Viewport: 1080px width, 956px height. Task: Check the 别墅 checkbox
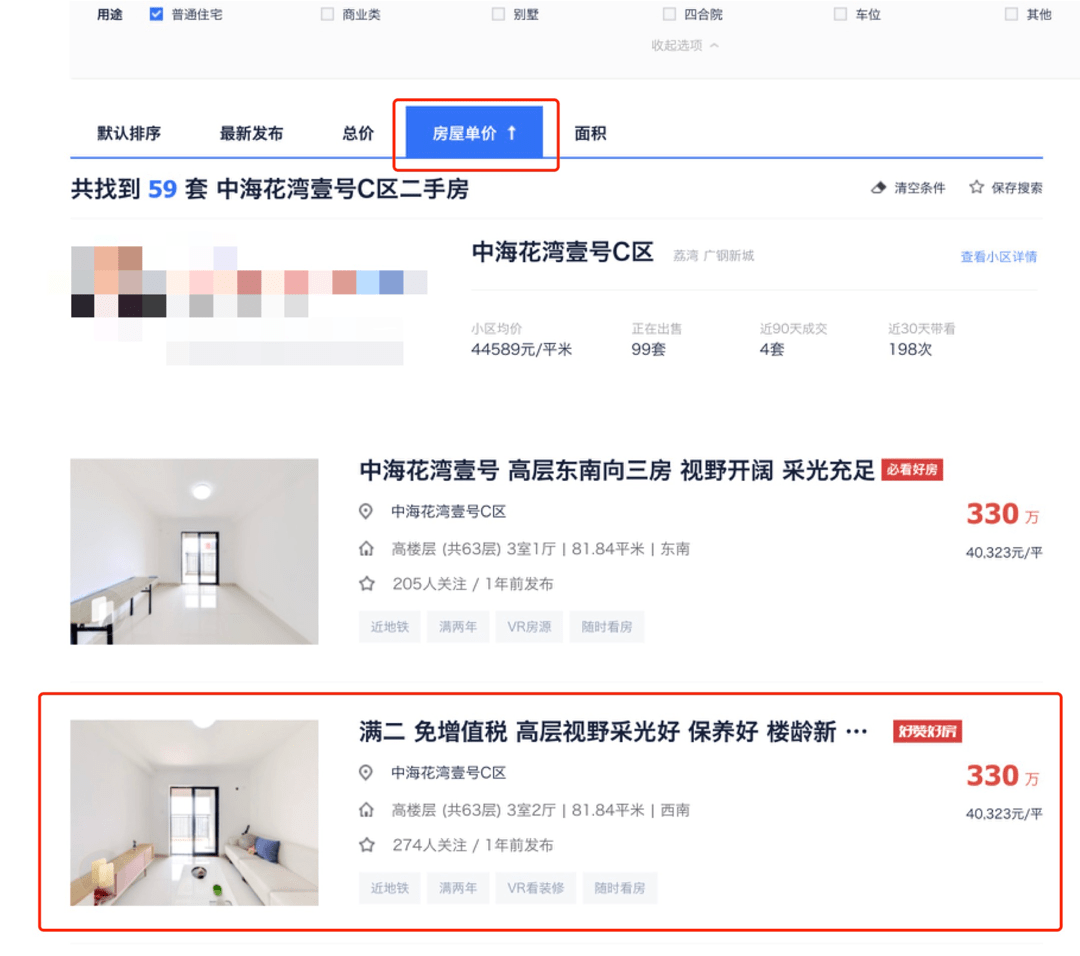tap(498, 14)
